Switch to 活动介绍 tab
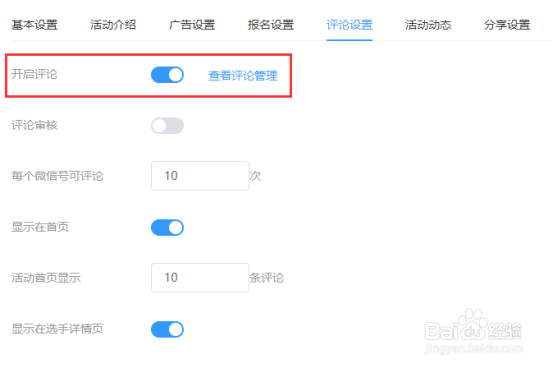554x368 pixels. (x=113, y=25)
